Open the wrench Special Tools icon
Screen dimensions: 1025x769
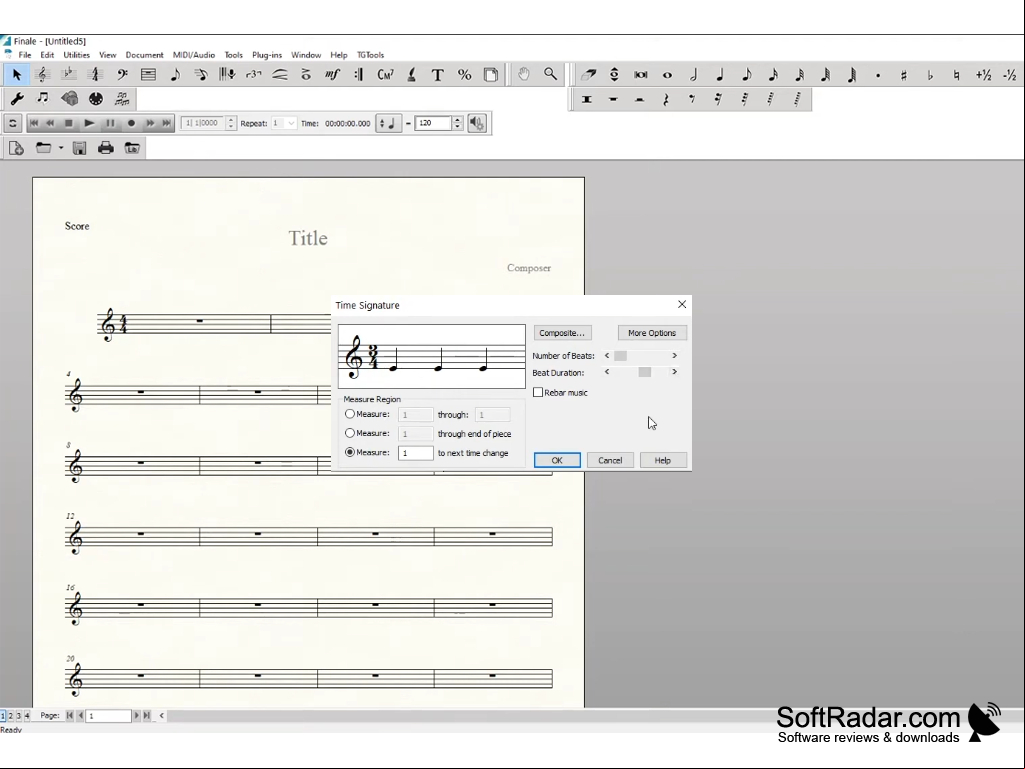(x=16, y=99)
